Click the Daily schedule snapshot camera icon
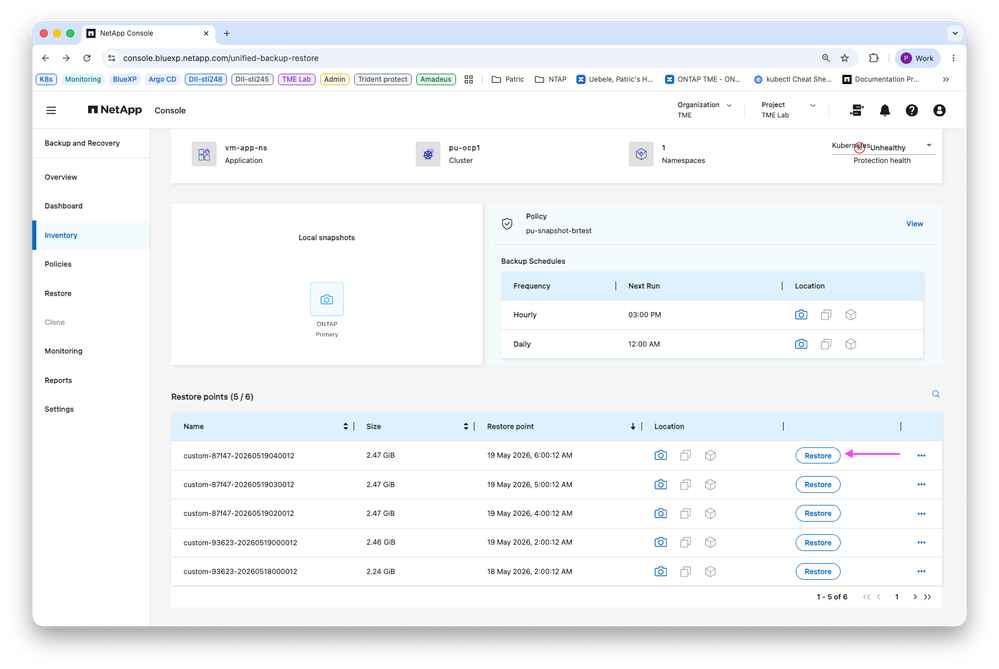999x669 pixels. (801, 344)
